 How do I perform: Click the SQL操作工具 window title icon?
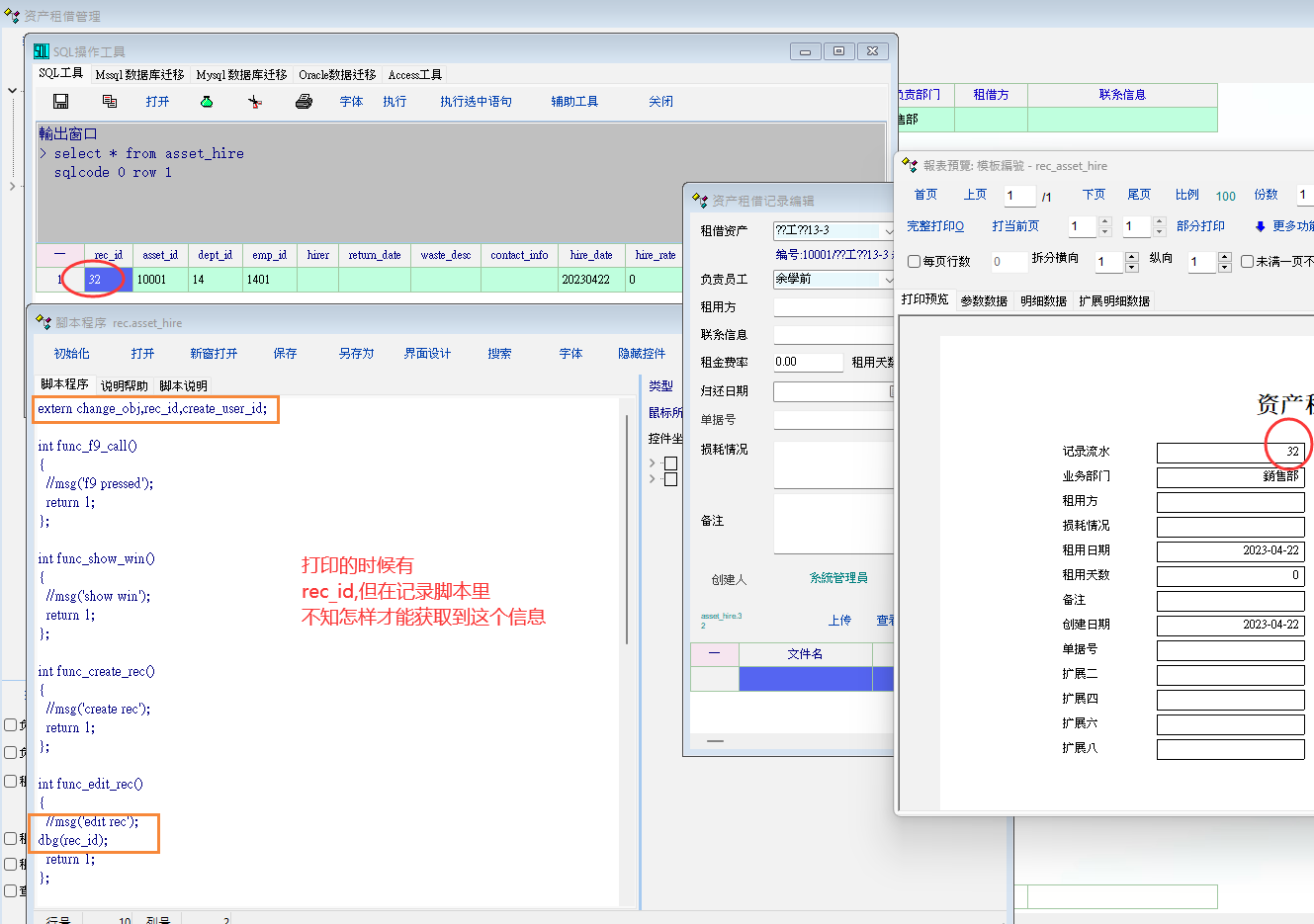[42, 51]
